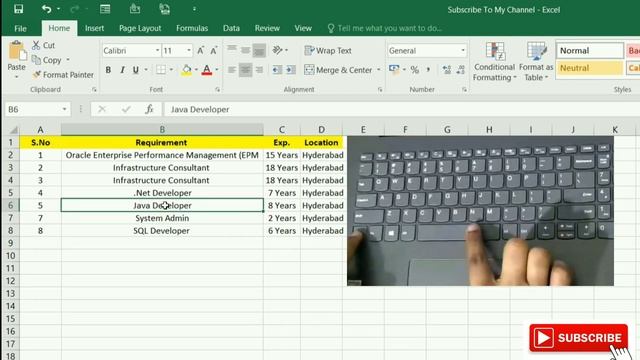Image resolution: width=640 pixels, height=360 pixels.
Task: Open Borders dropdown arrow
Action: [x=171, y=70]
